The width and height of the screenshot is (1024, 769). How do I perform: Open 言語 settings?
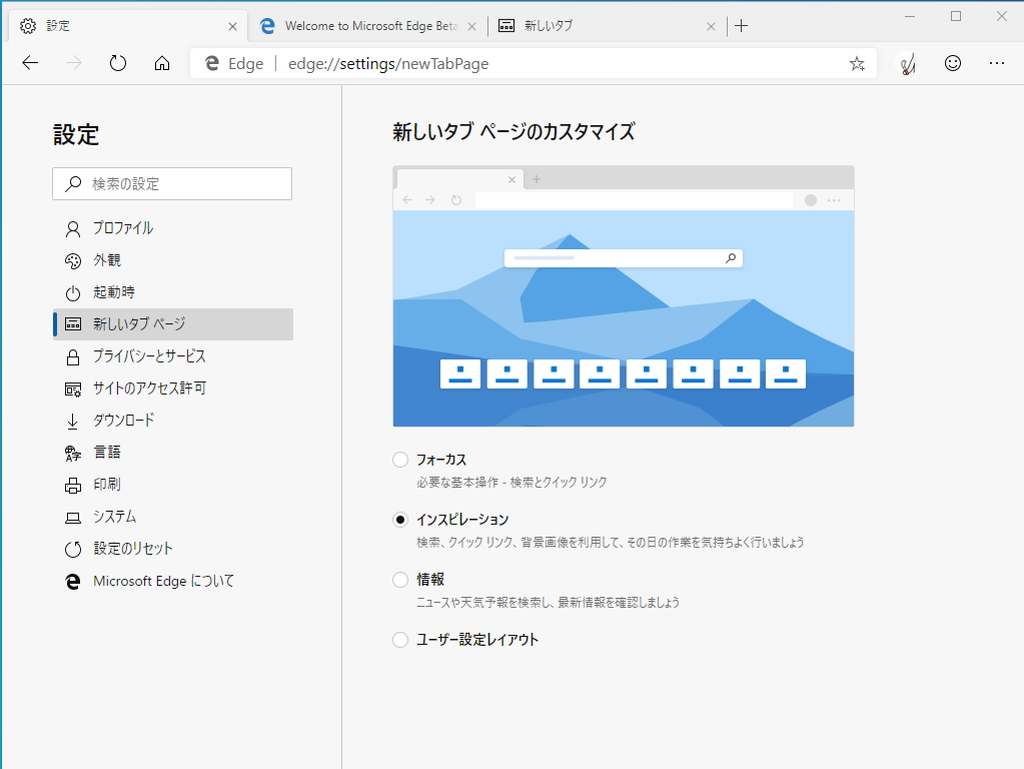pos(172,452)
